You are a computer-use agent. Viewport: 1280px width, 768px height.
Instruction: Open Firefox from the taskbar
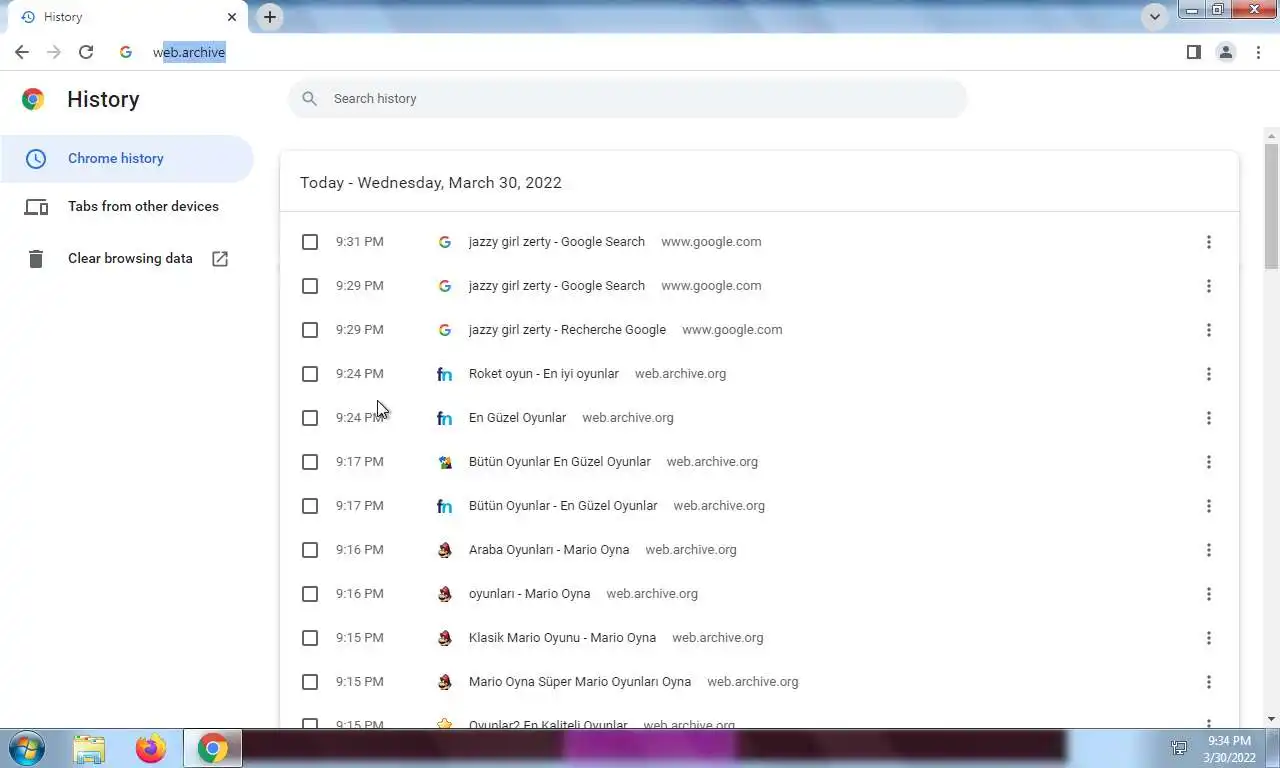click(x=151, y=748)
